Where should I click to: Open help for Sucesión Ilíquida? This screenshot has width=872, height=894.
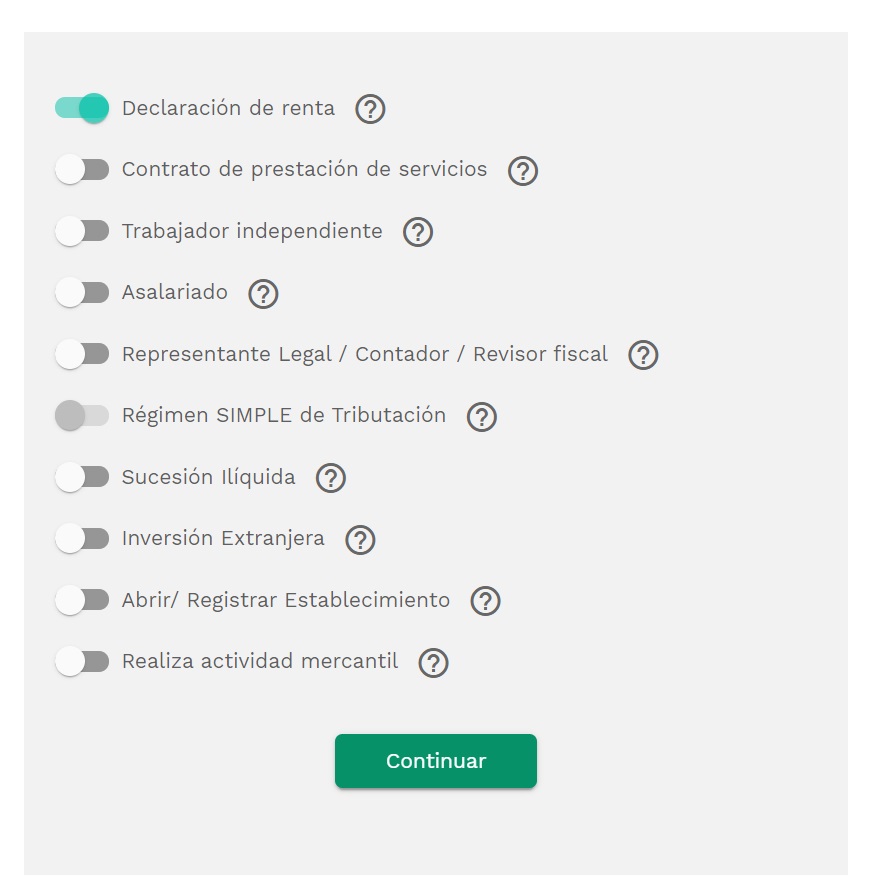click(330, 478)
